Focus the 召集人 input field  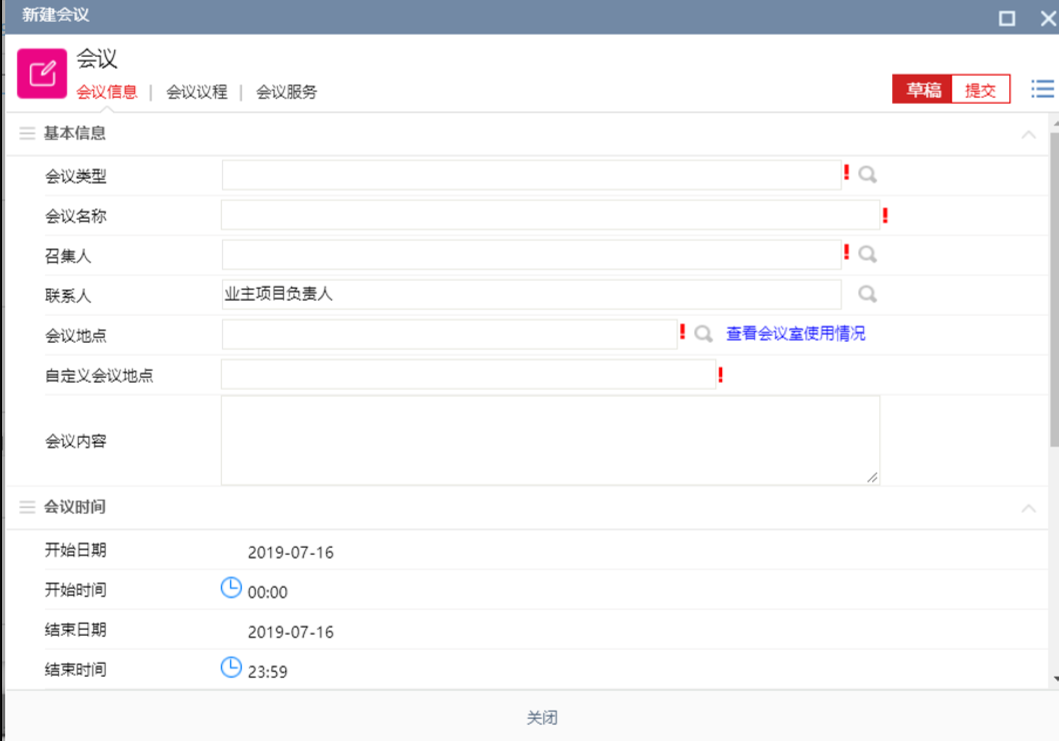point(532,255)
